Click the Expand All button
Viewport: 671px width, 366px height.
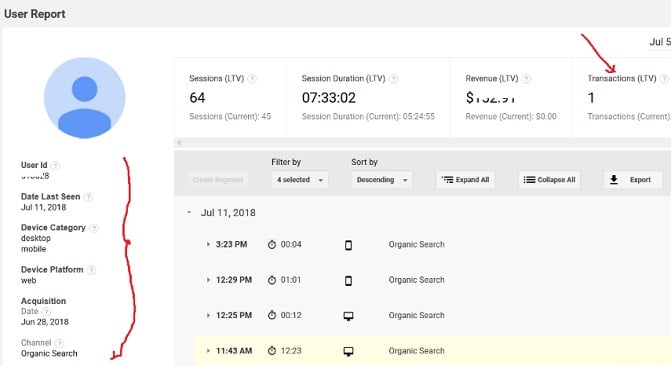(466, 180)
